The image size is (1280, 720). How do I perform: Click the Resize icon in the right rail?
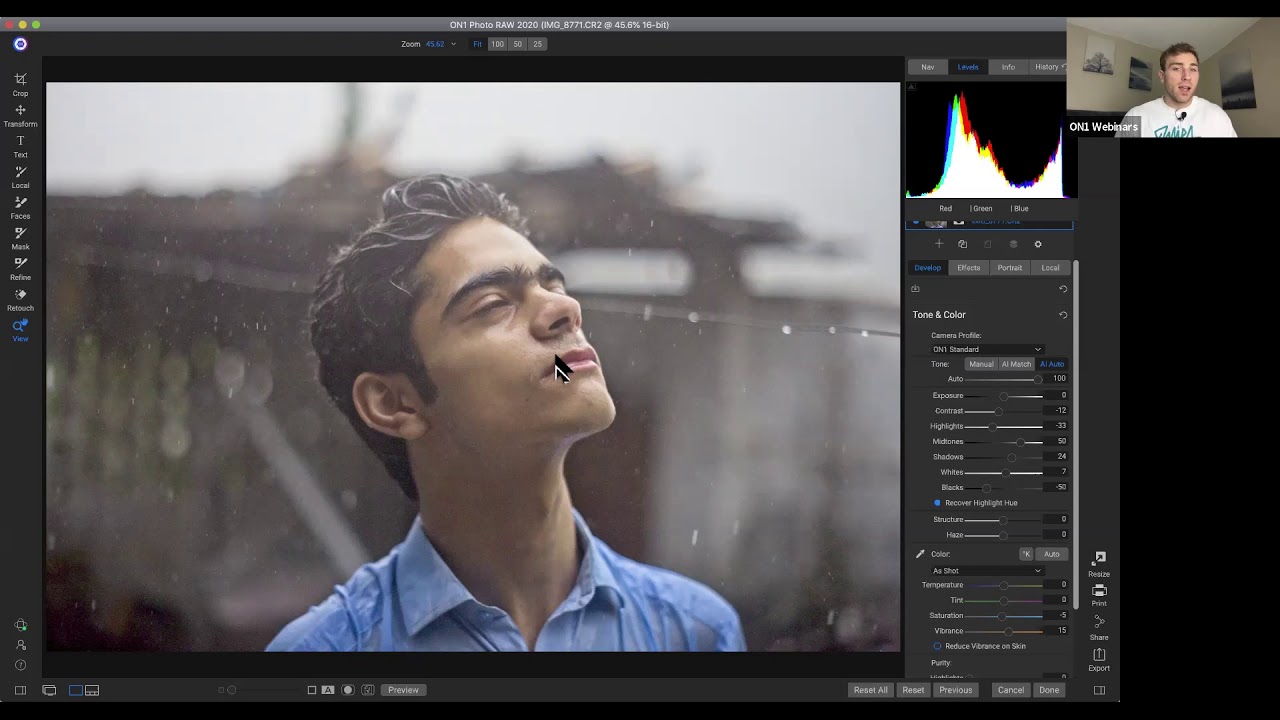[1098, 565]
